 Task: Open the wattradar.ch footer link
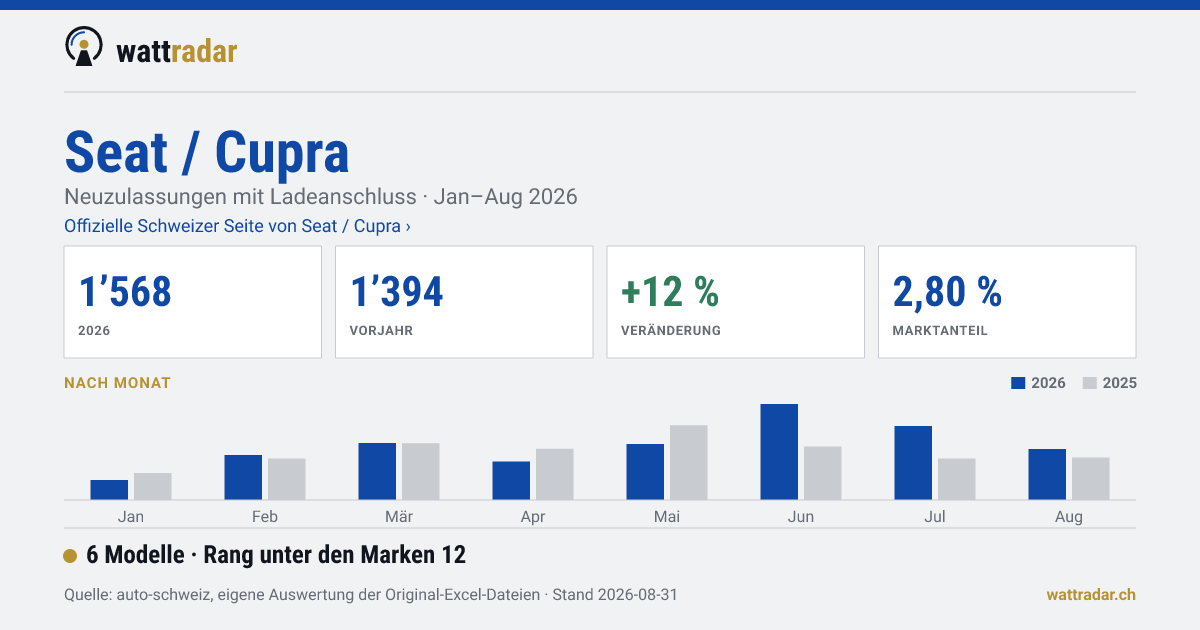coord(1091,595)
